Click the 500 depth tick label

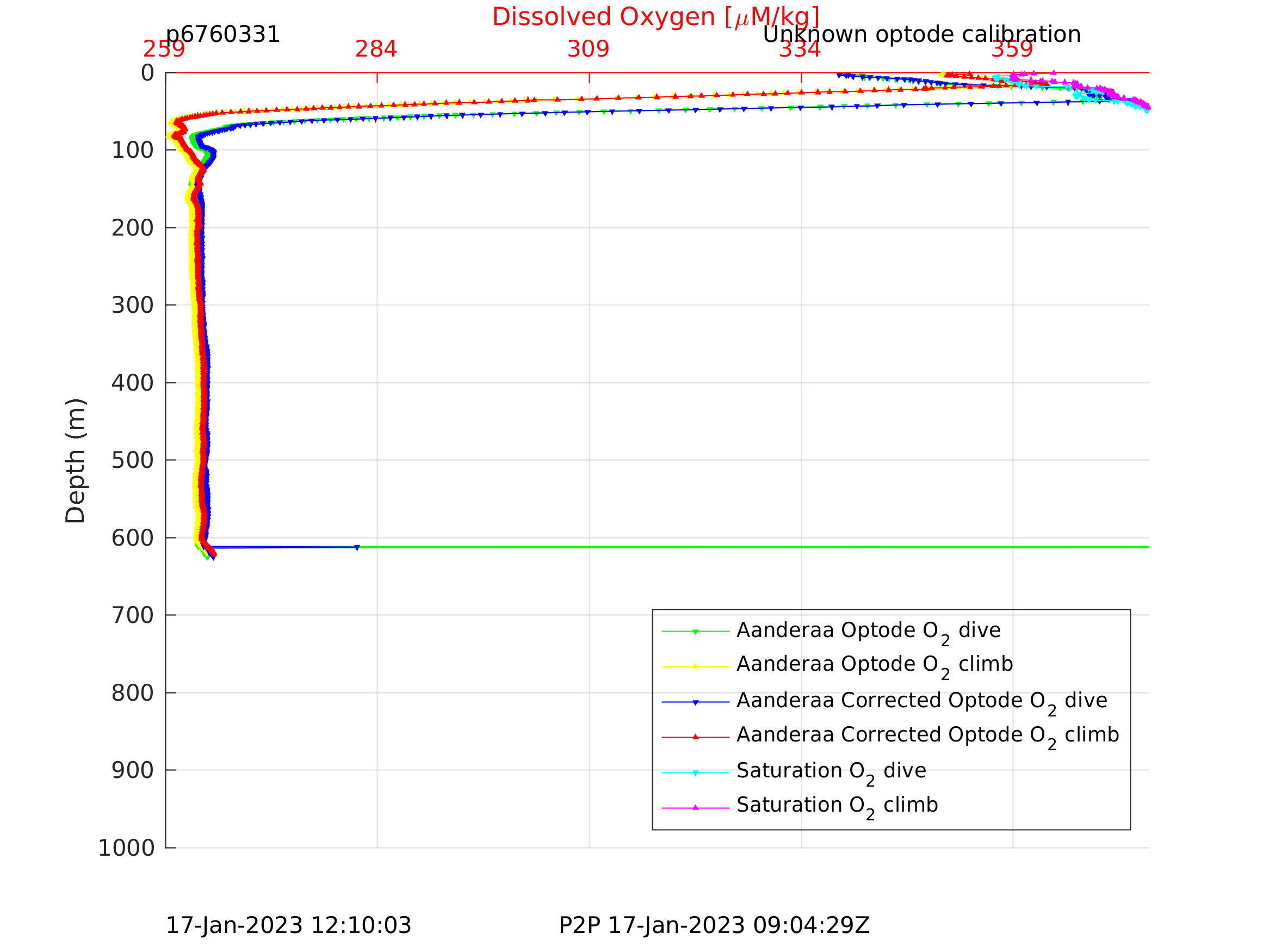pos(132,460)
